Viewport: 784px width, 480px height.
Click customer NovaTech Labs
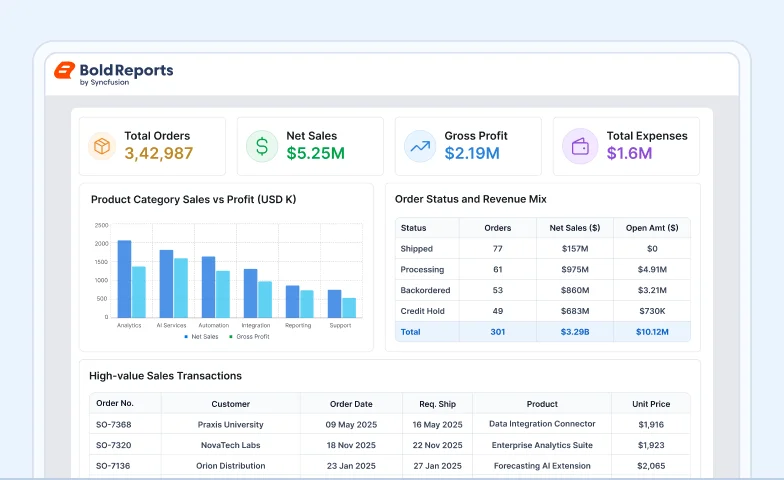[x=230, y=445]
